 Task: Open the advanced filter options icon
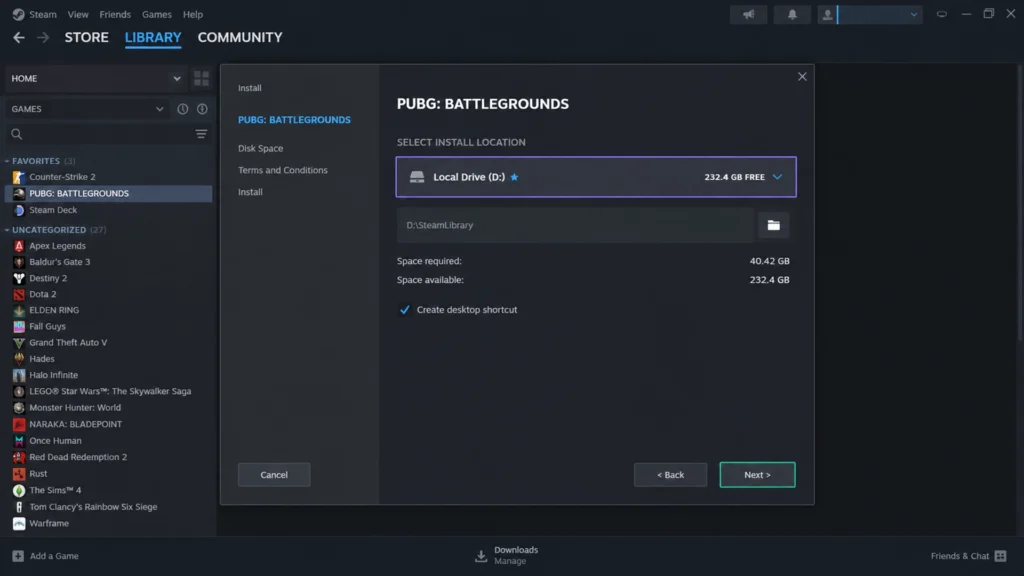click(x=201, y=135)
